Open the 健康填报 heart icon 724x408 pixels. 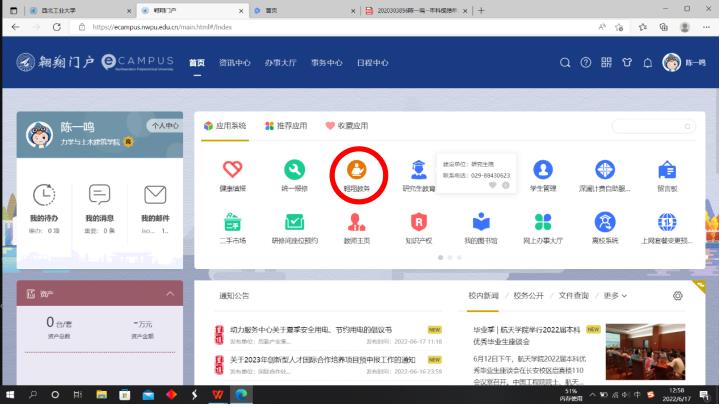pos(232,169)
